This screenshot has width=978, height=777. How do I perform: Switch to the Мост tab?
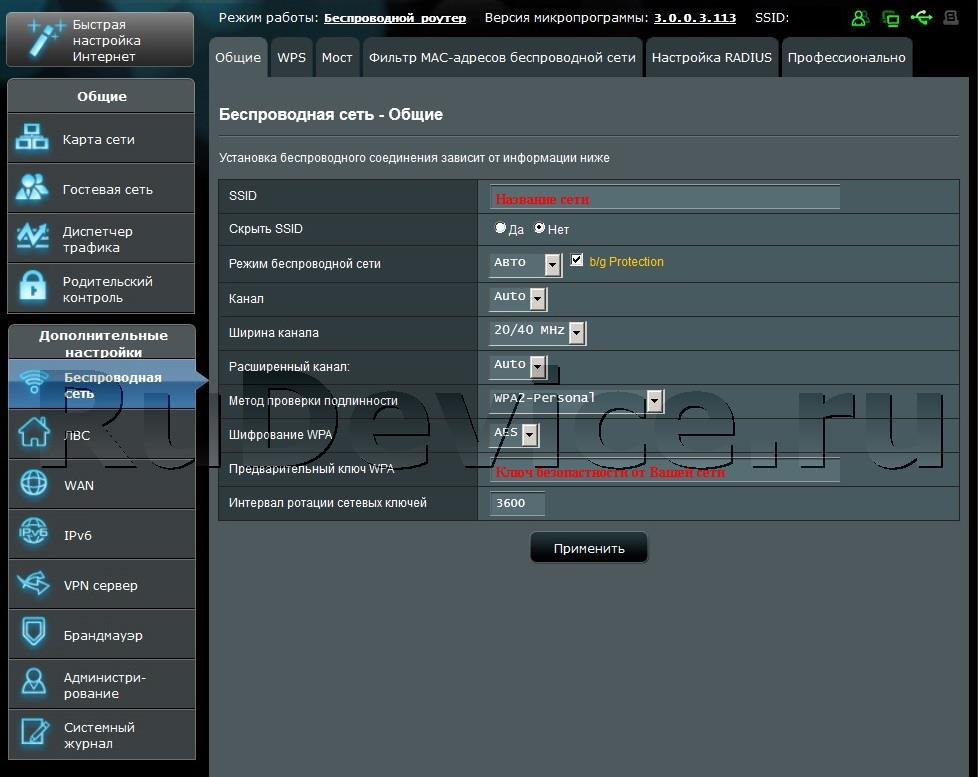[337, 57]
